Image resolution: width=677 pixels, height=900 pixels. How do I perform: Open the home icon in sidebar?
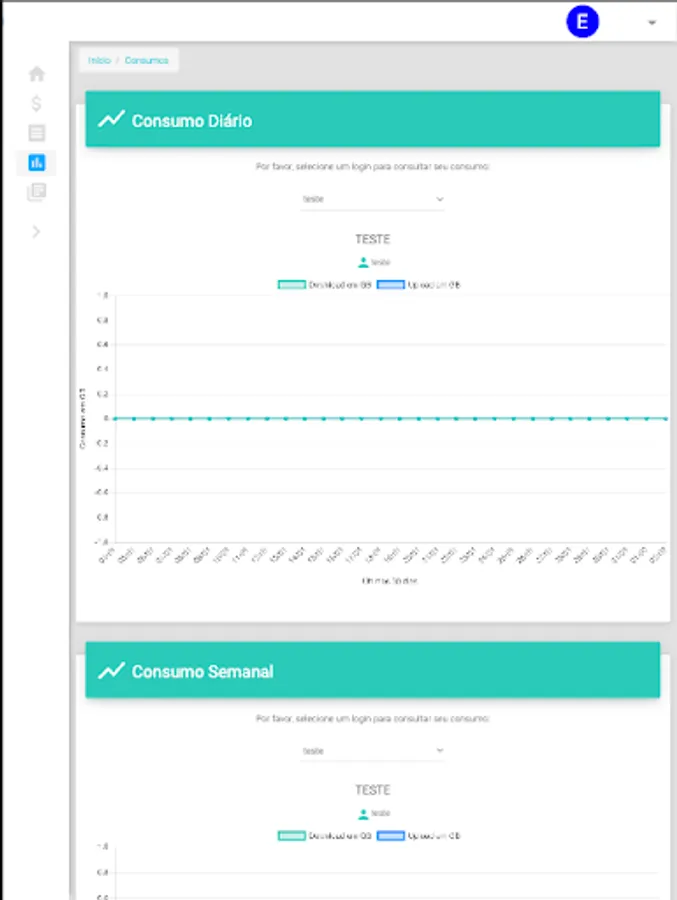(x=37, y=74)
